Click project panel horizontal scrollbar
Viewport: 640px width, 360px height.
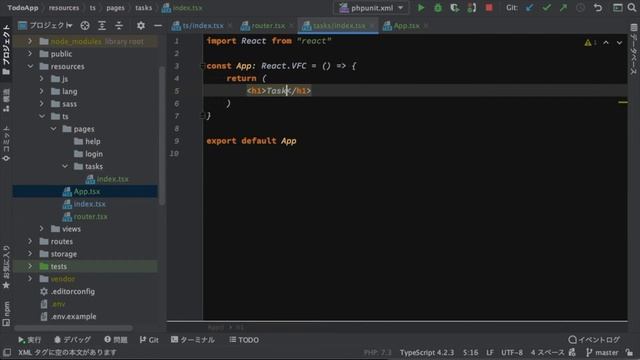coord(73,328)
